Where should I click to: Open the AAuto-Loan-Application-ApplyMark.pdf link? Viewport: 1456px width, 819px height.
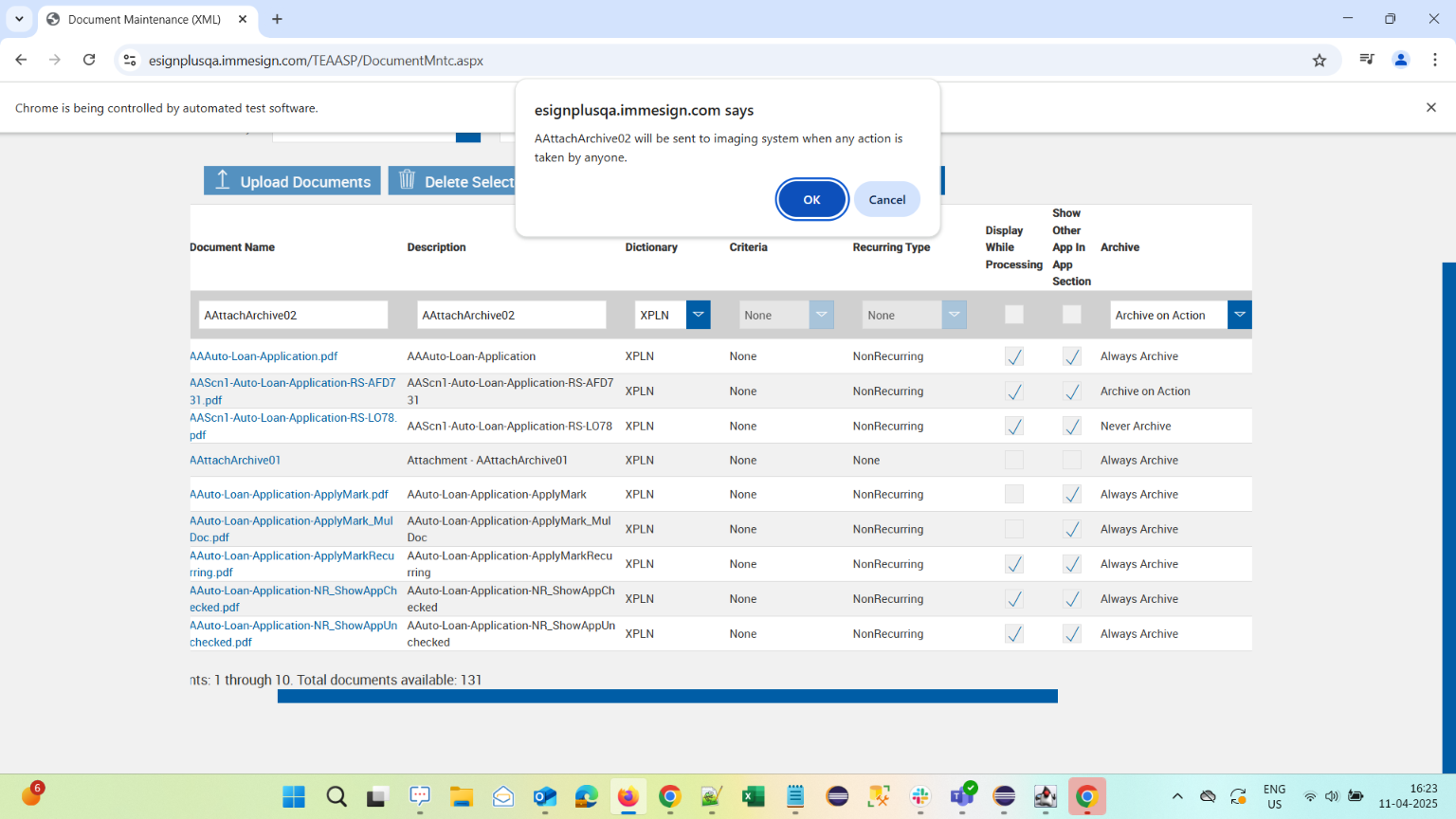[x=289, y=495]
